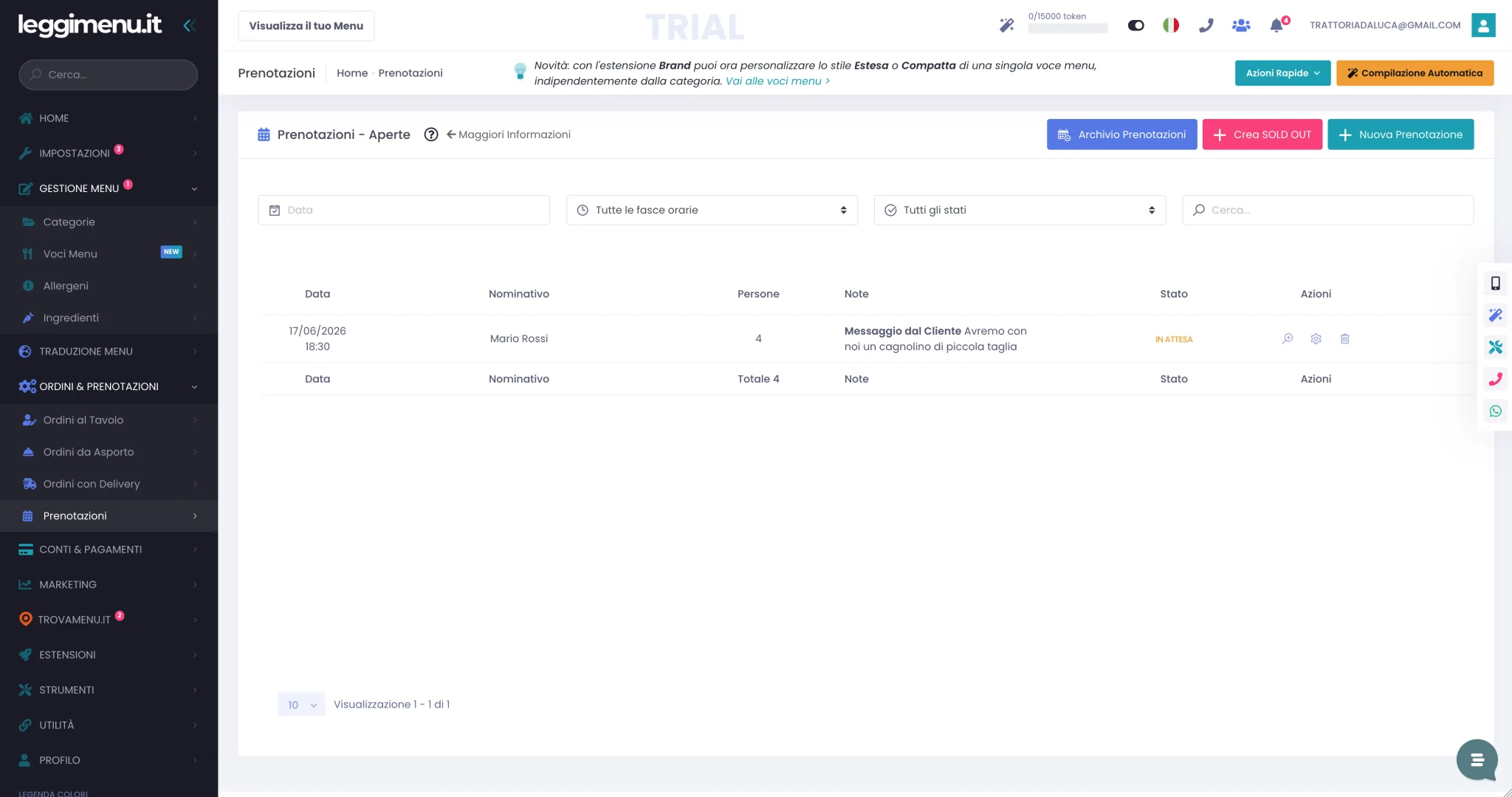Image resolution: width=1512 pixels, height=797 pixels.
Task: Open the Tutti gli stati dropdown
Action: pyautogui.click(x=1020, y=210)
